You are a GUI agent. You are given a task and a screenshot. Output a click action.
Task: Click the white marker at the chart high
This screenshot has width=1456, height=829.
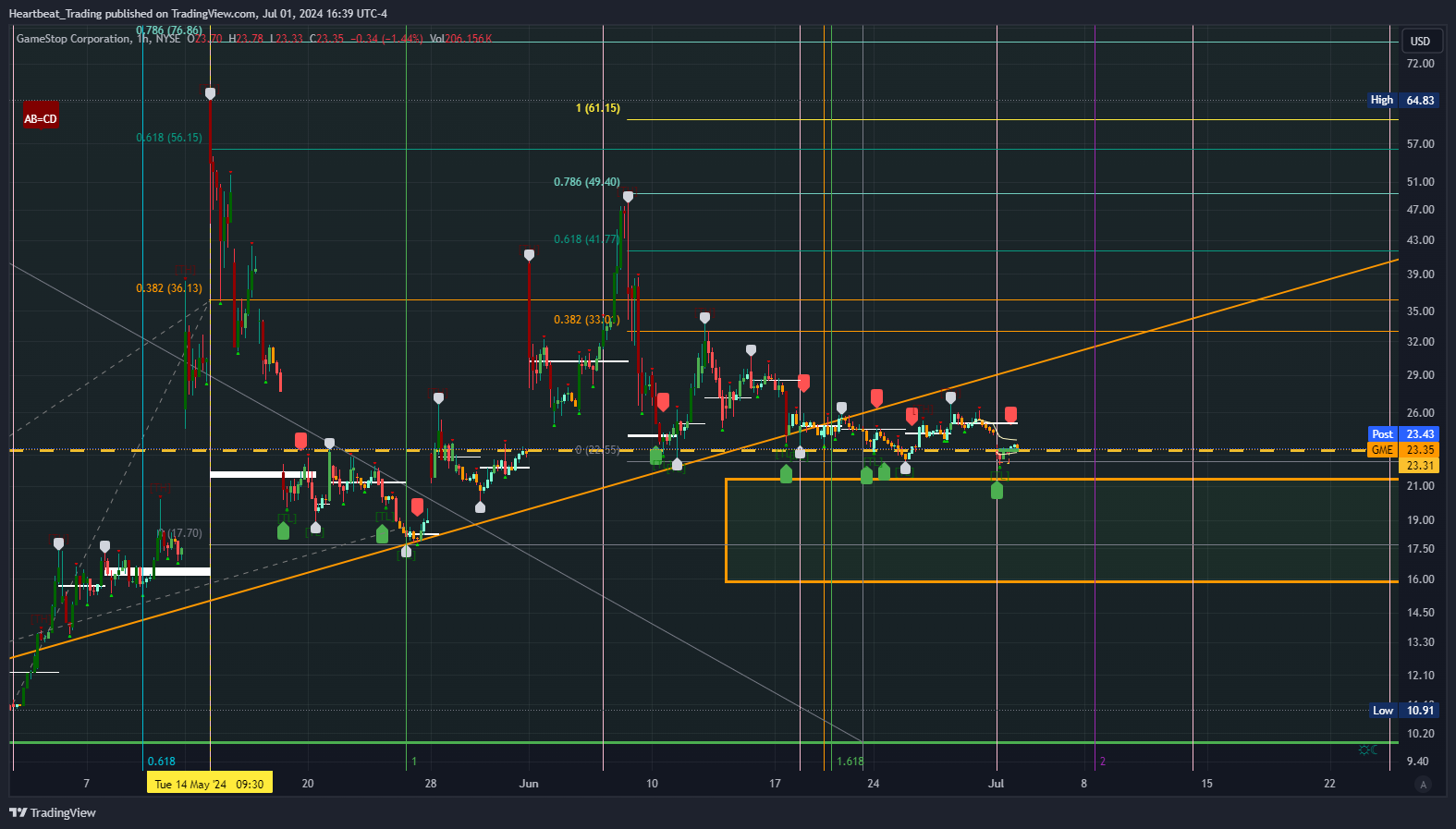tap(211, 93)
